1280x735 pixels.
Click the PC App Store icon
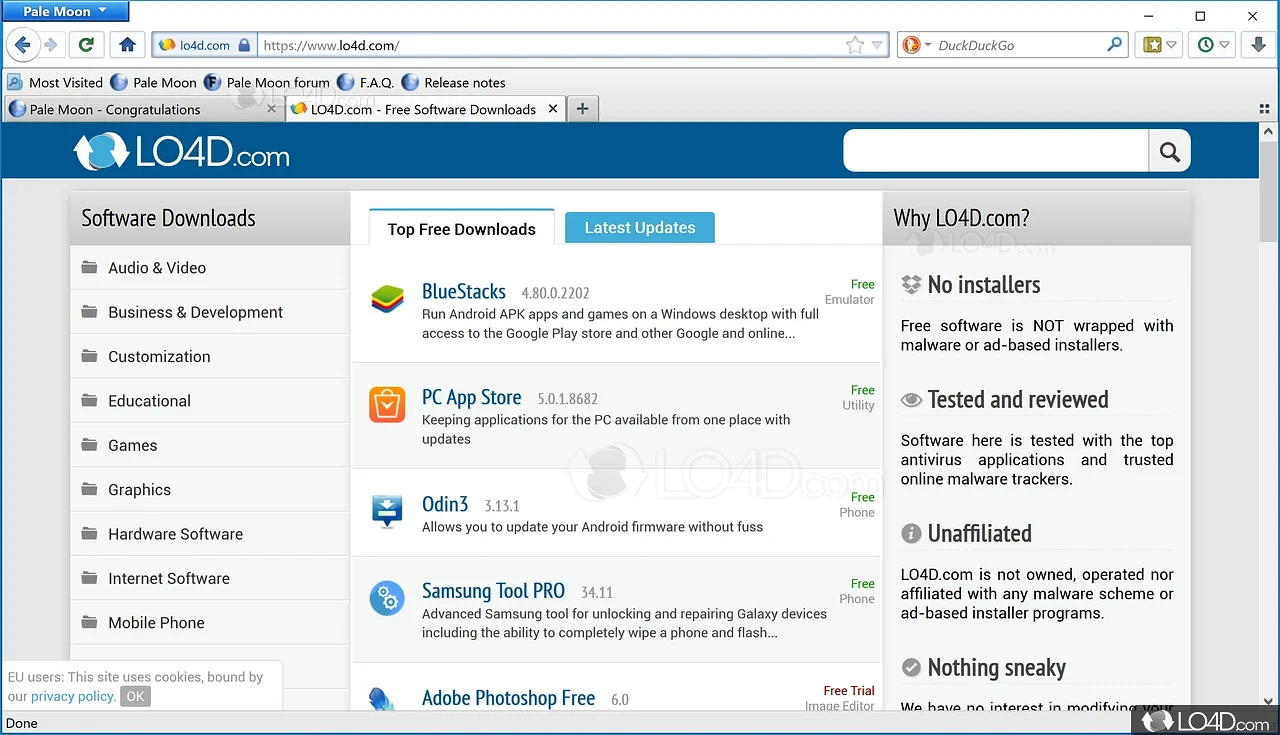pos(387,404)
